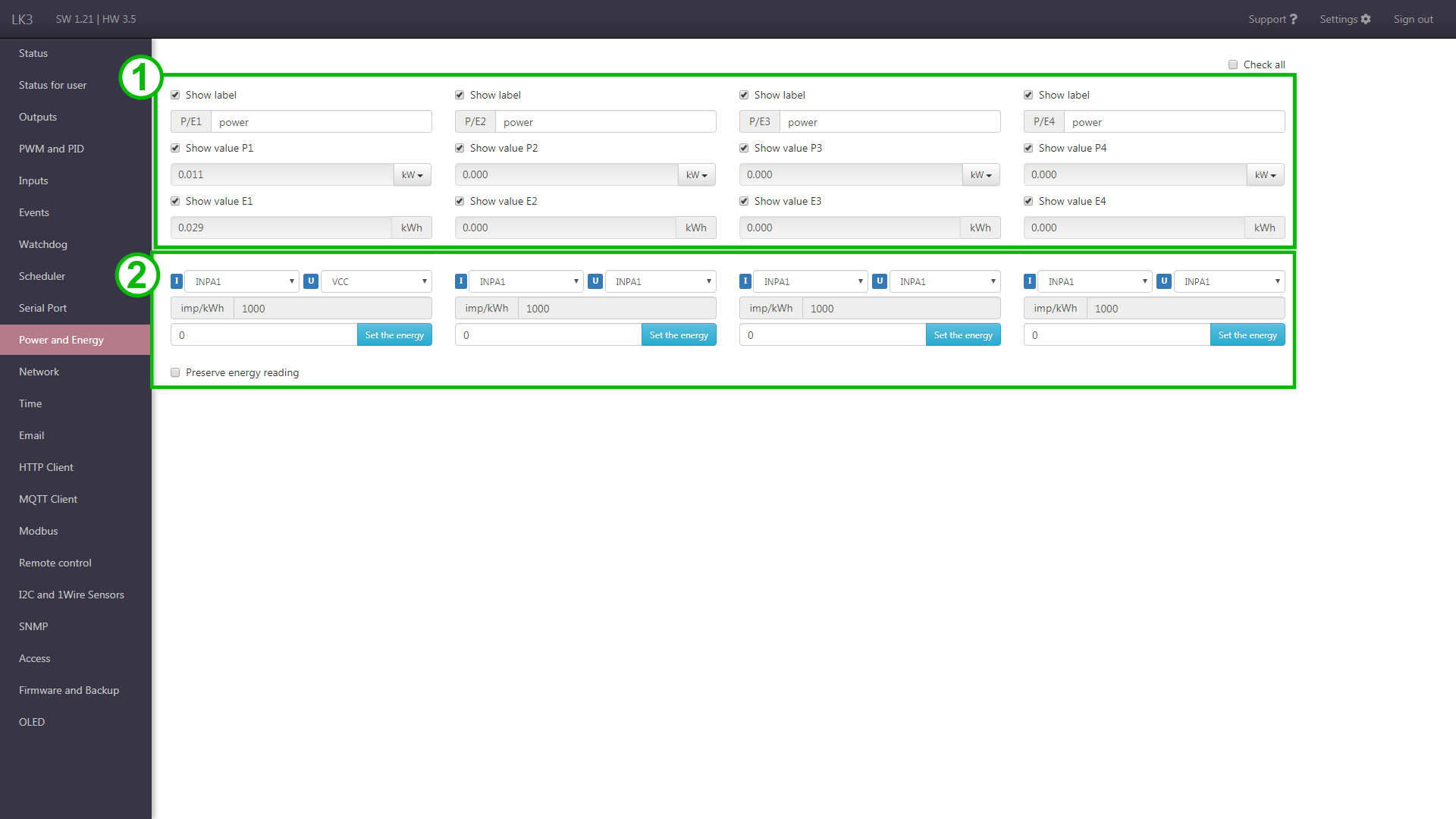The width and height of the screenshot is (1456, 819).
Task: Toggle the Check all checkbox
Action: pos(1233,64)
